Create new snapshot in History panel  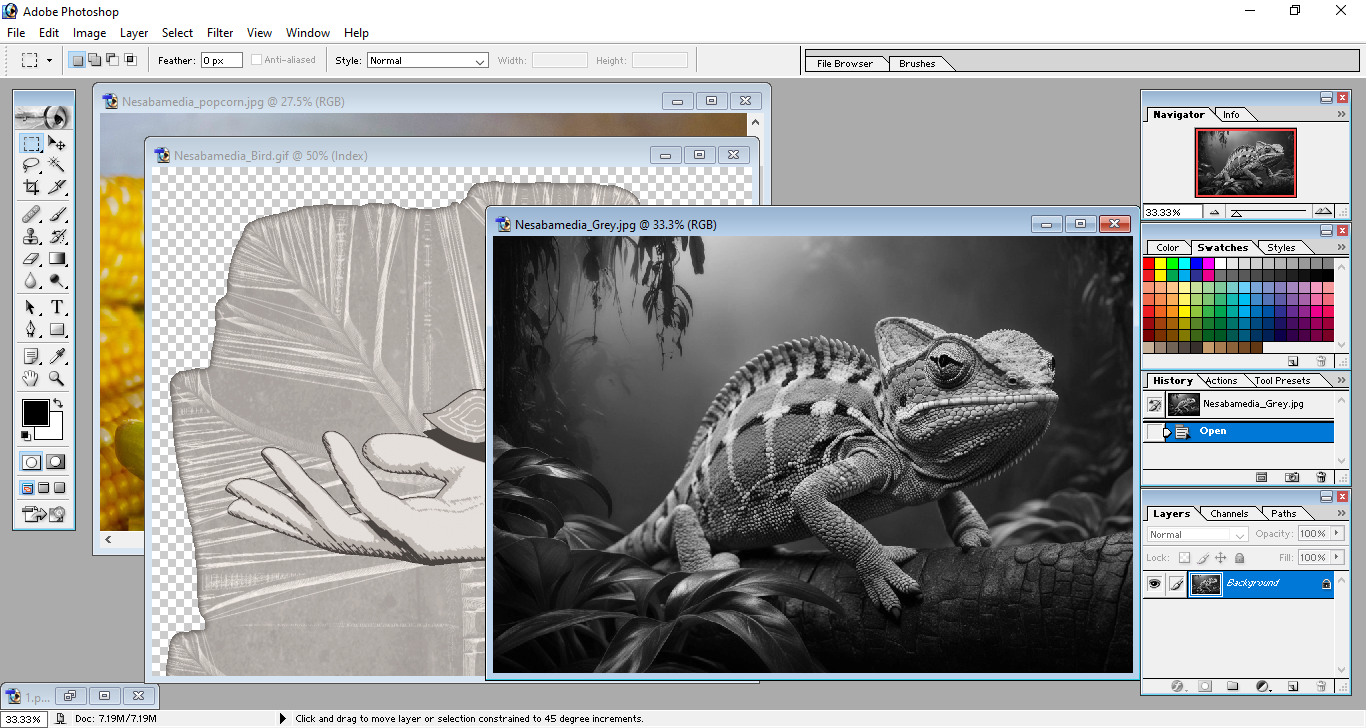click(x=1292, y=478)
